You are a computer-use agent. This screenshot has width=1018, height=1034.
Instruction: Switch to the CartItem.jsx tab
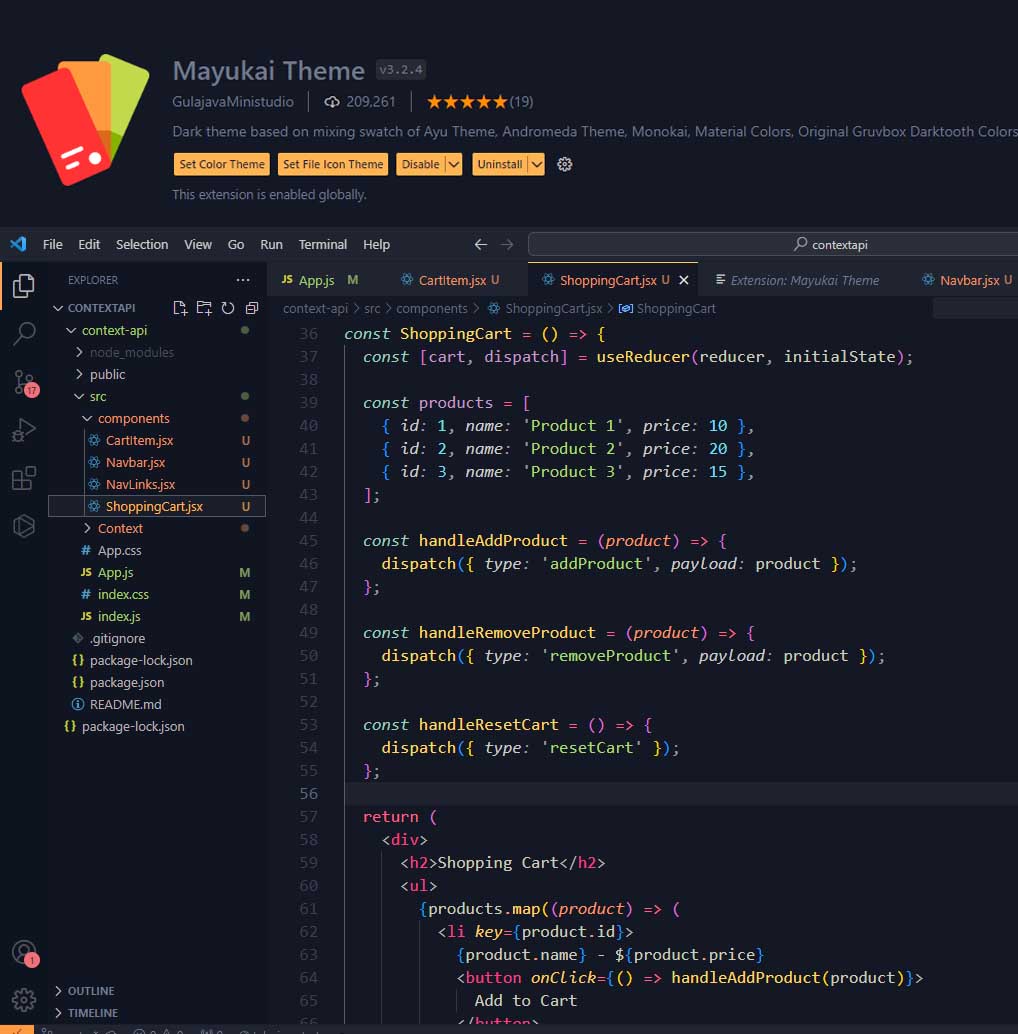pyautogui.click(x=450, y=280)
